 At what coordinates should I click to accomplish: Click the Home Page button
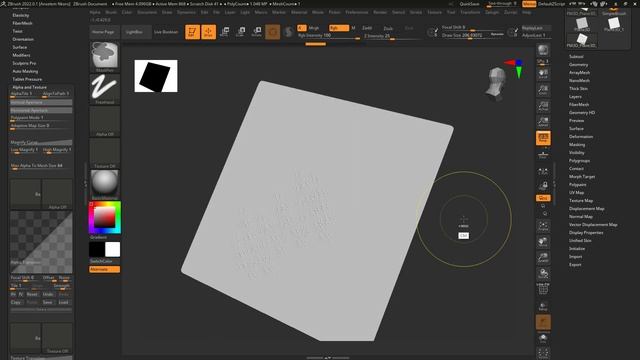(103, 32)
